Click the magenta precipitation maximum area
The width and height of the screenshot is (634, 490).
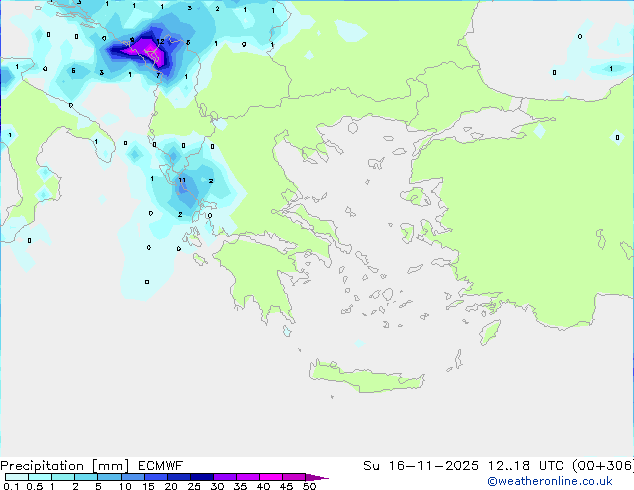148,53
